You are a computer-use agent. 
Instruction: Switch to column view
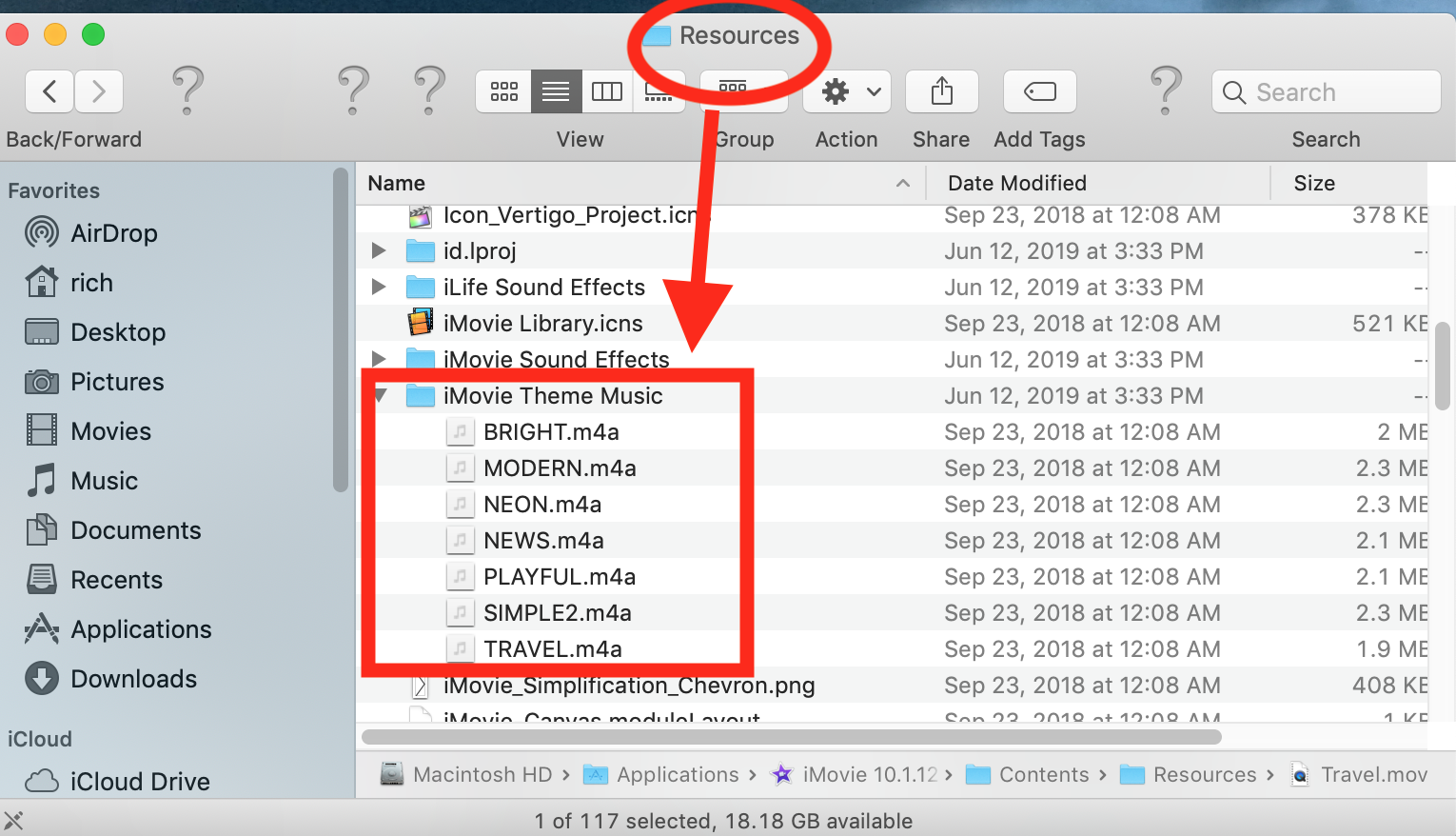[607, 91]
